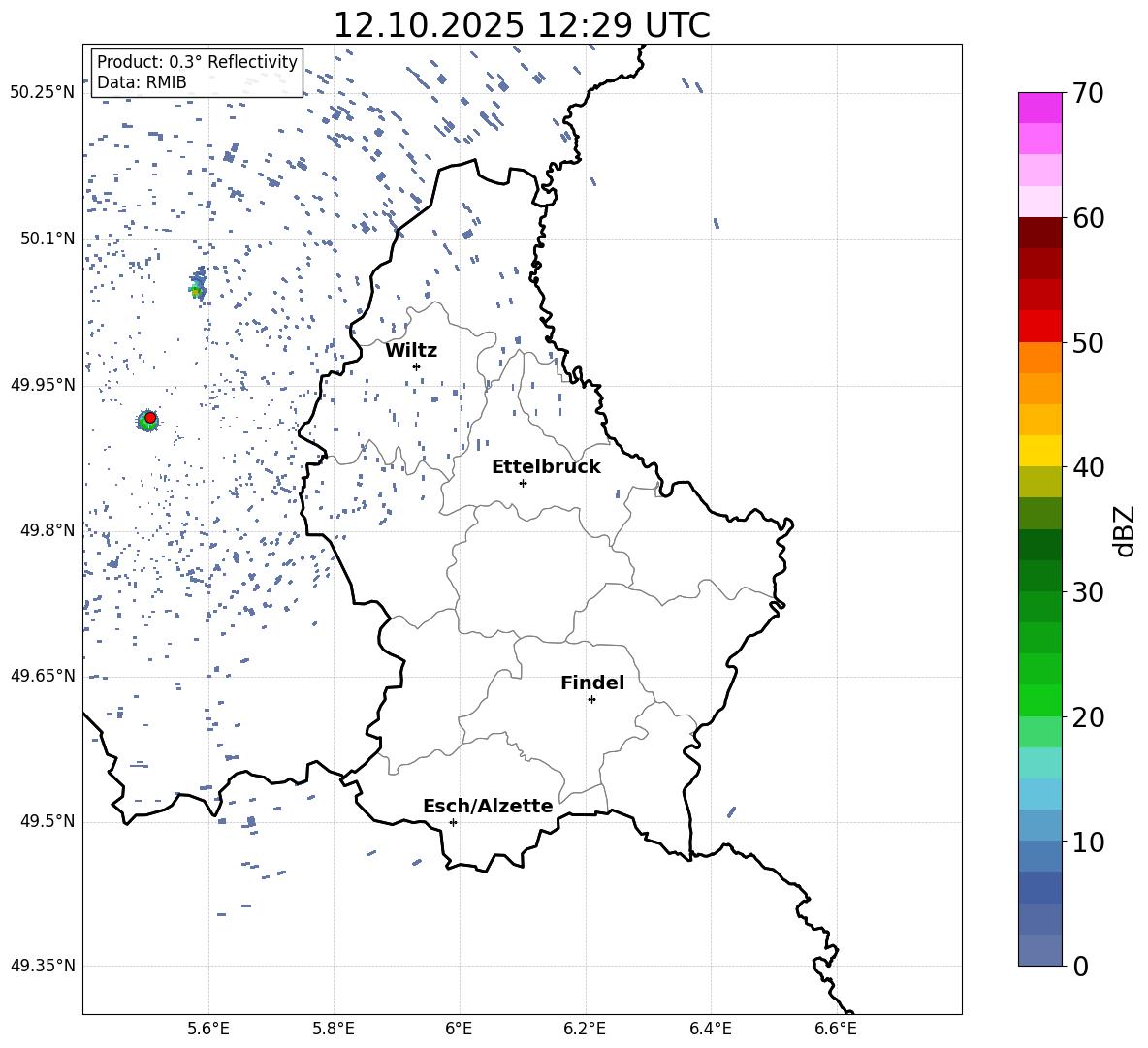Click the yellow colorbar swatch above 40

coord(1040,451)
